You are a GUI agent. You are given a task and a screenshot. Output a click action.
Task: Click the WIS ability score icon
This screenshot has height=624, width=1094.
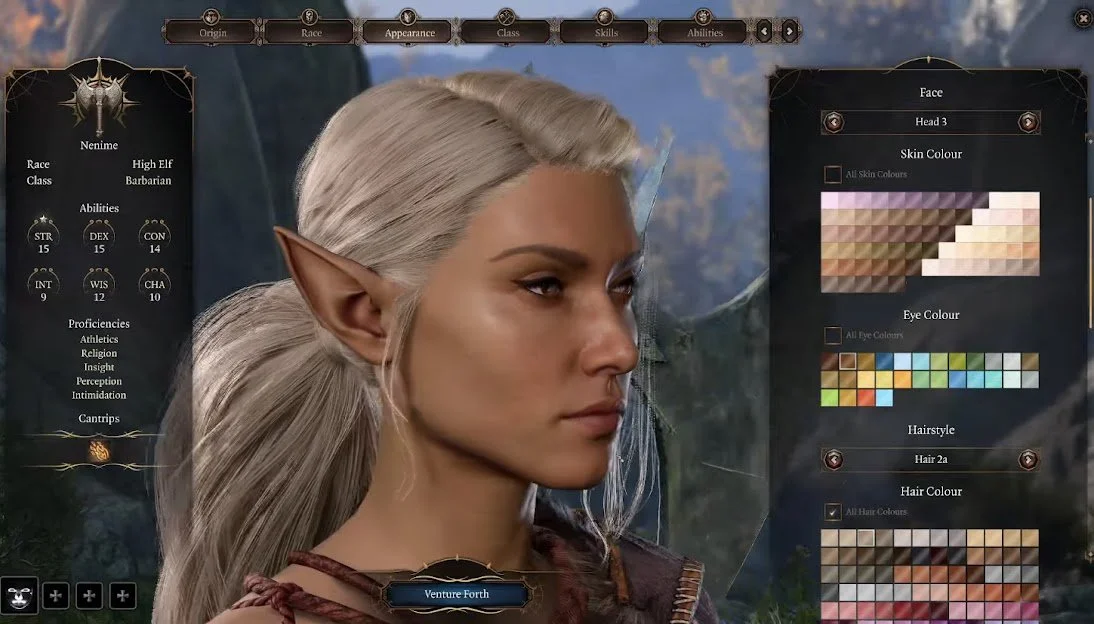99,285
